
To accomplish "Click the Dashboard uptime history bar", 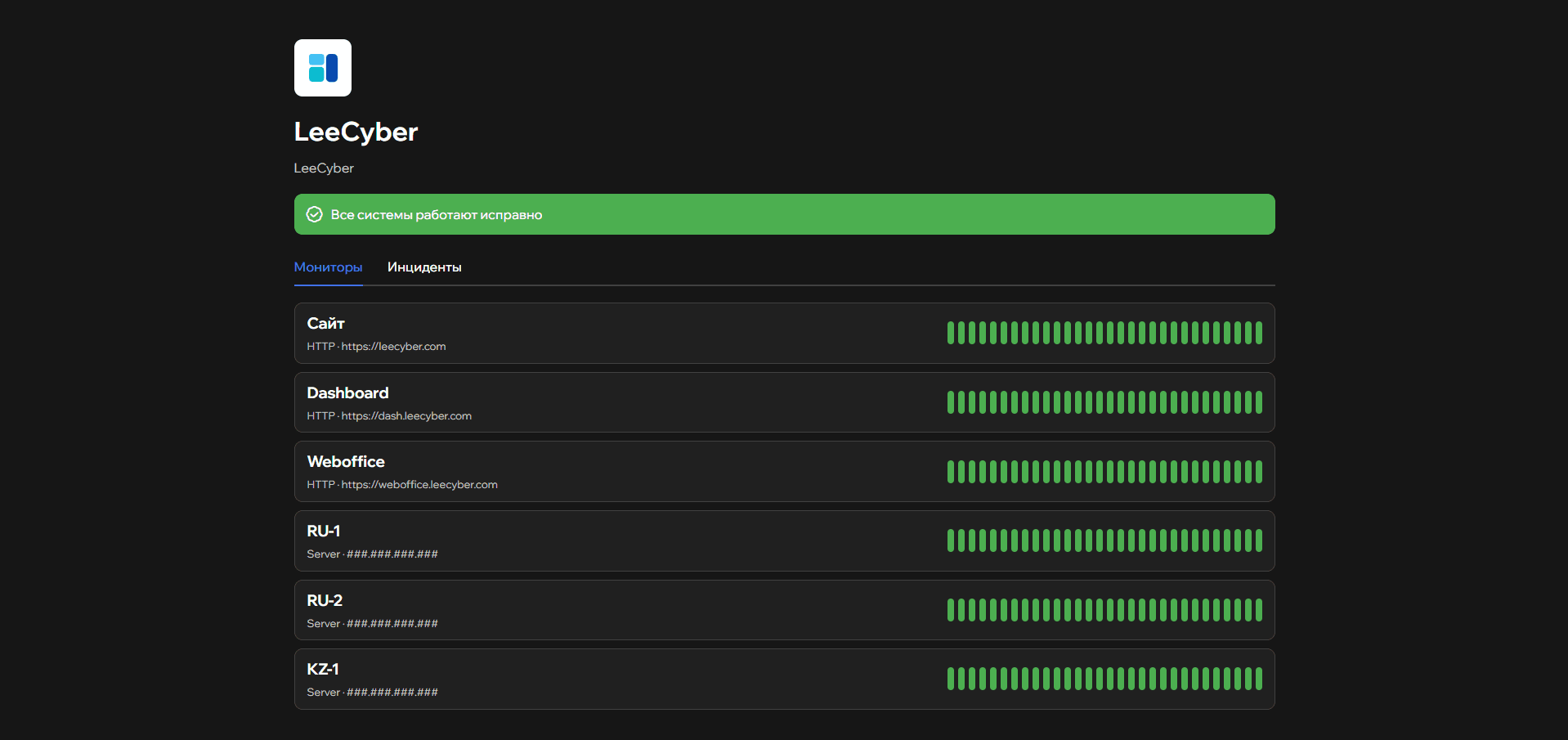I will tap(1104, 402).
